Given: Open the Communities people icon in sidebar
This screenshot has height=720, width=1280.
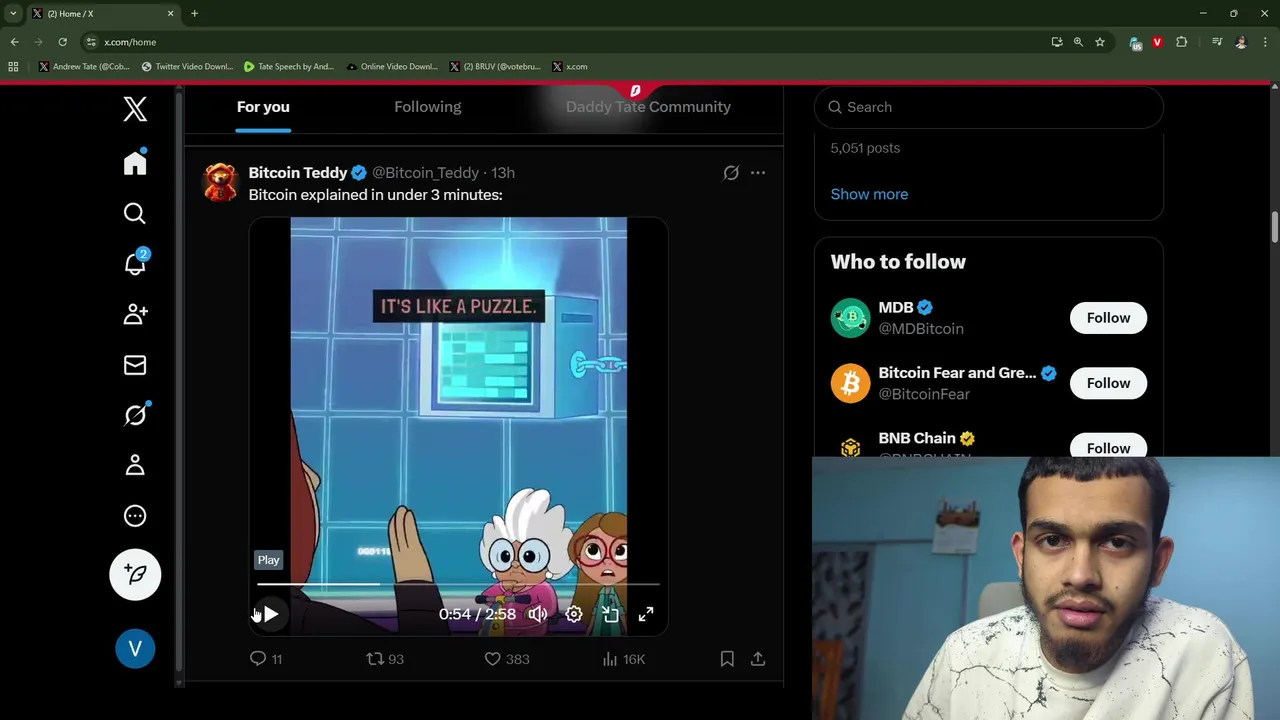Looking at the screenshot, I should 135,314.
